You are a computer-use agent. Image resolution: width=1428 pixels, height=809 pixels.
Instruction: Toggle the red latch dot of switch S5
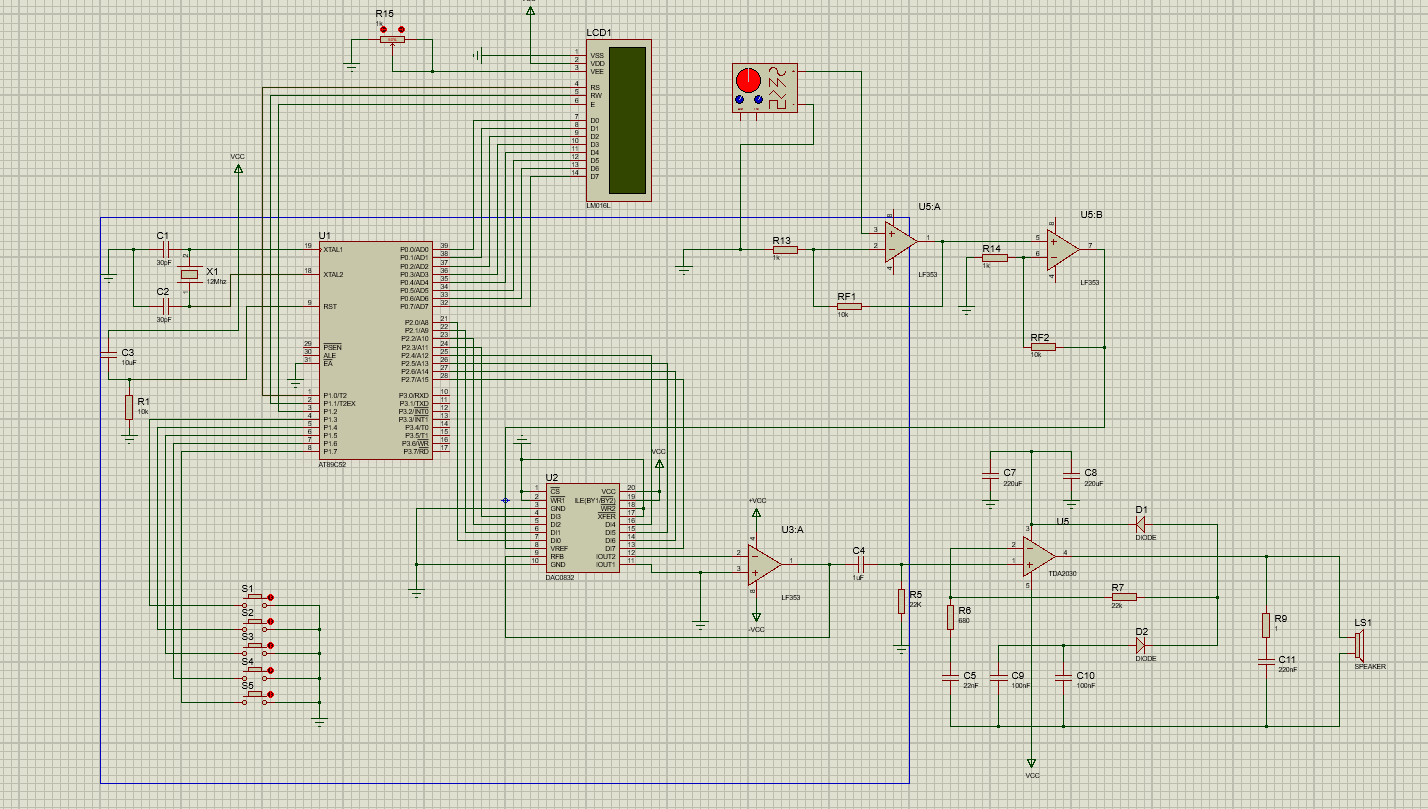click(270, 694)
